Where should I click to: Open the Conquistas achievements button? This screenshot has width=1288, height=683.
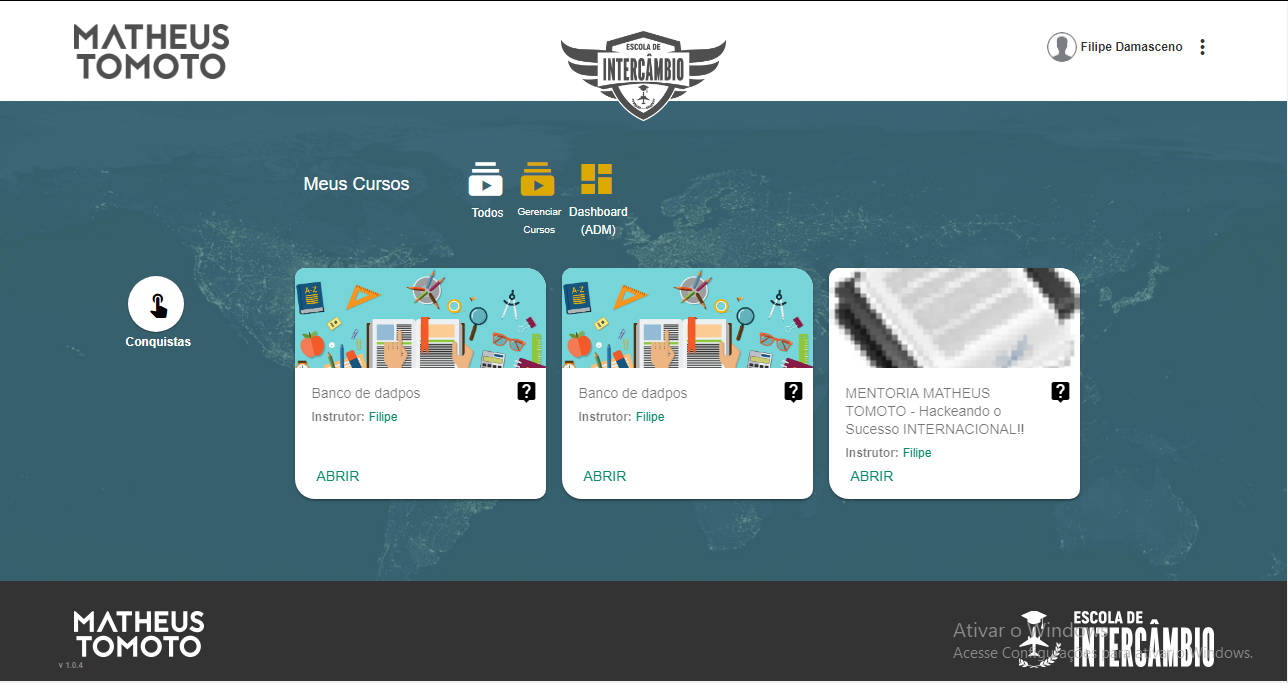pyautogui.click(x=156, y=304)
